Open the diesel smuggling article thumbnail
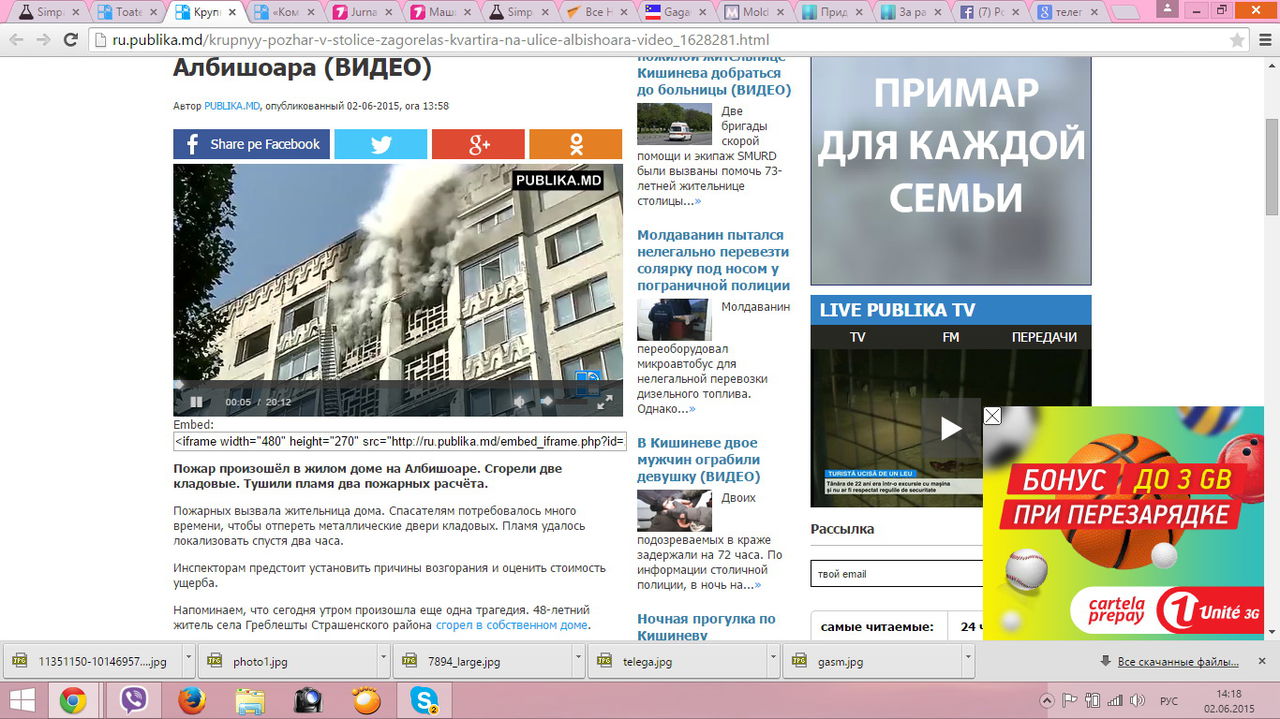 coord(674,320)
